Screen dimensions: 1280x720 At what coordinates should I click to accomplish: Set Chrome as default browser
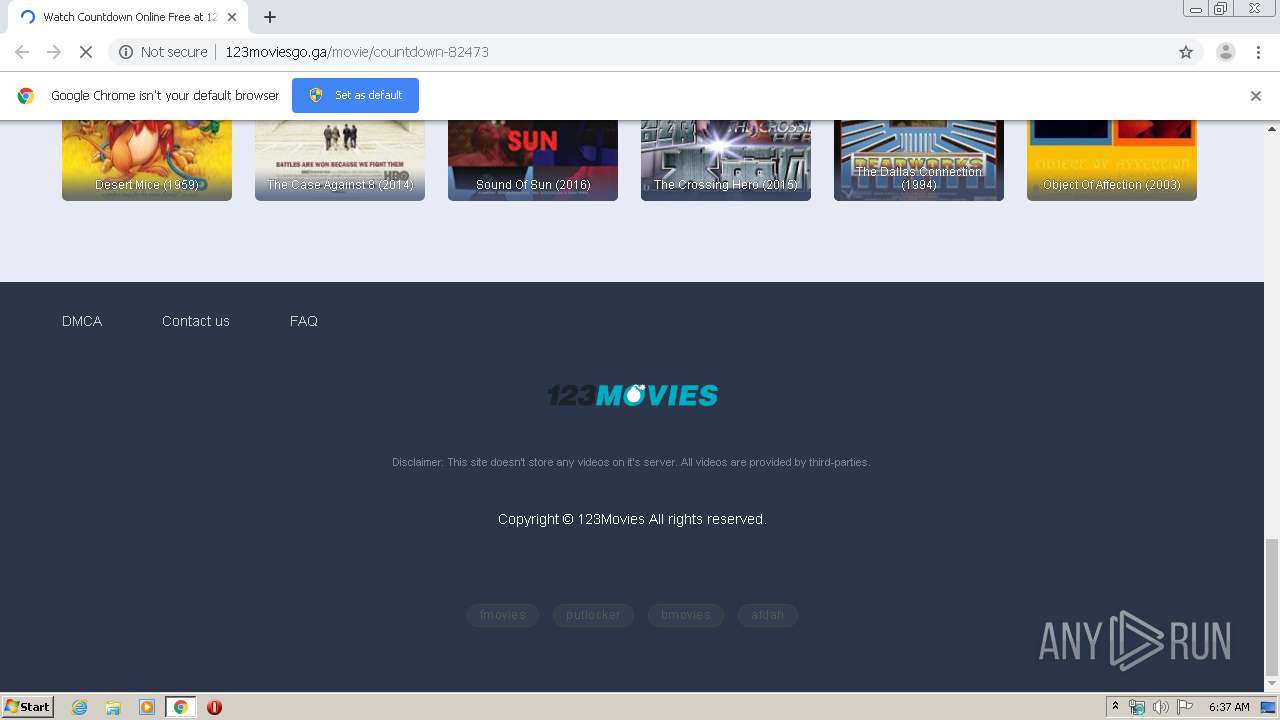(355, 95)
